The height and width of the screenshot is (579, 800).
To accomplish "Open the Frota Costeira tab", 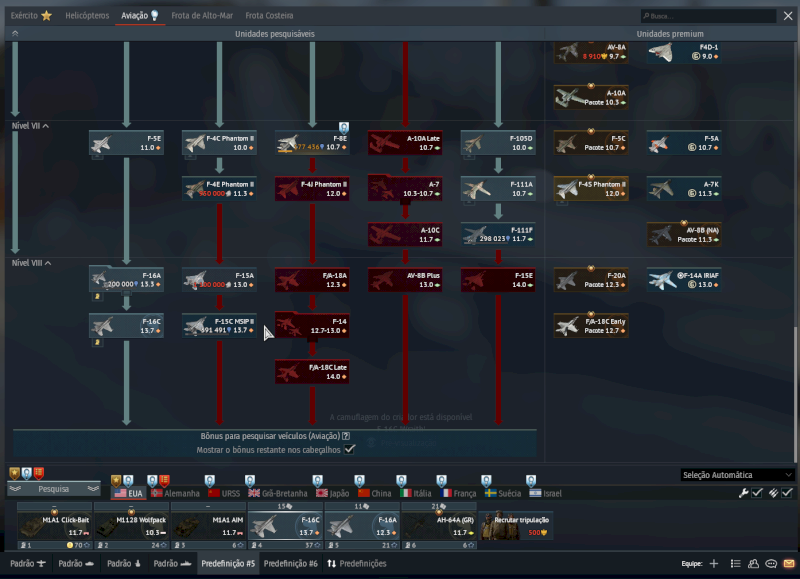I will point(269,16).
